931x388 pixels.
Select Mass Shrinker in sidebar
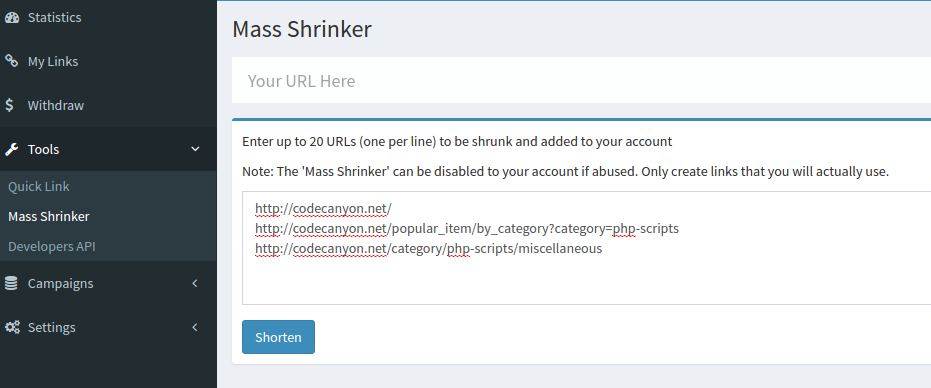49,216
